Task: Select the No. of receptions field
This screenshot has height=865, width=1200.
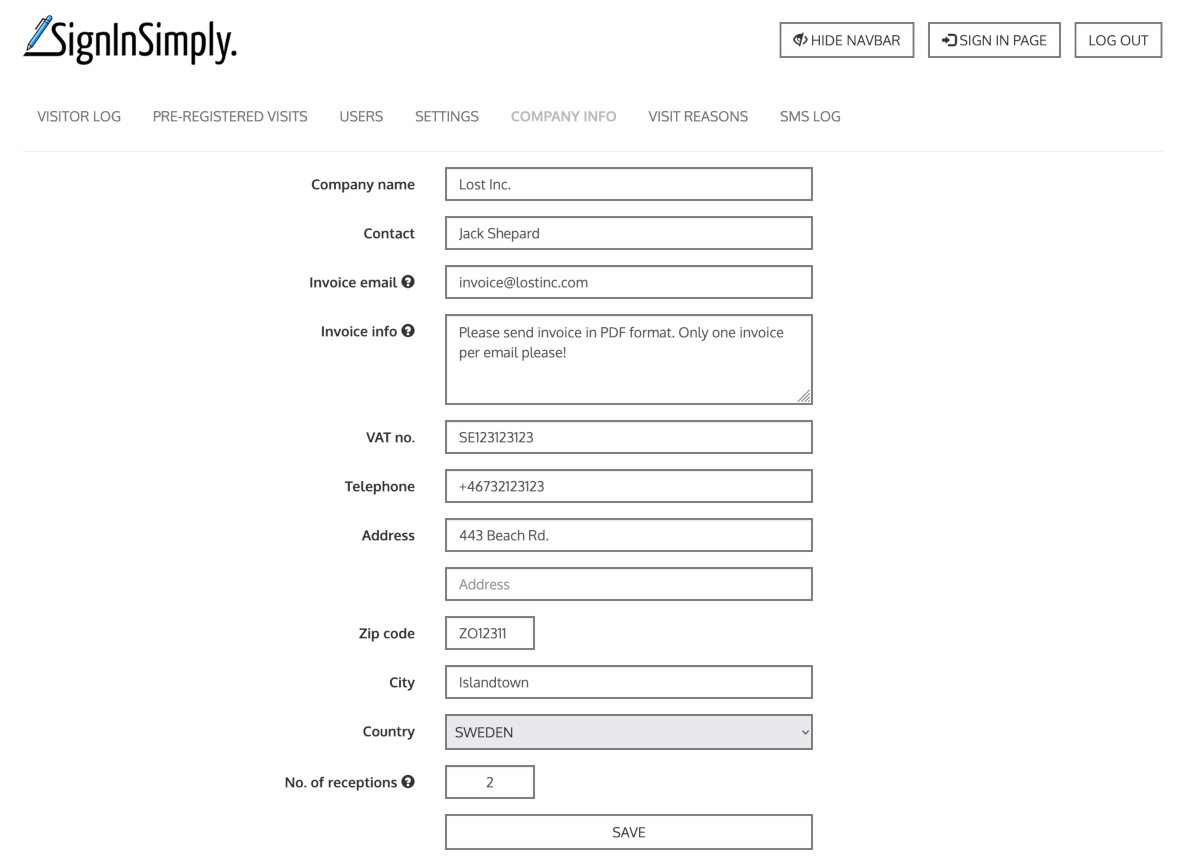Action: (489, 782)
